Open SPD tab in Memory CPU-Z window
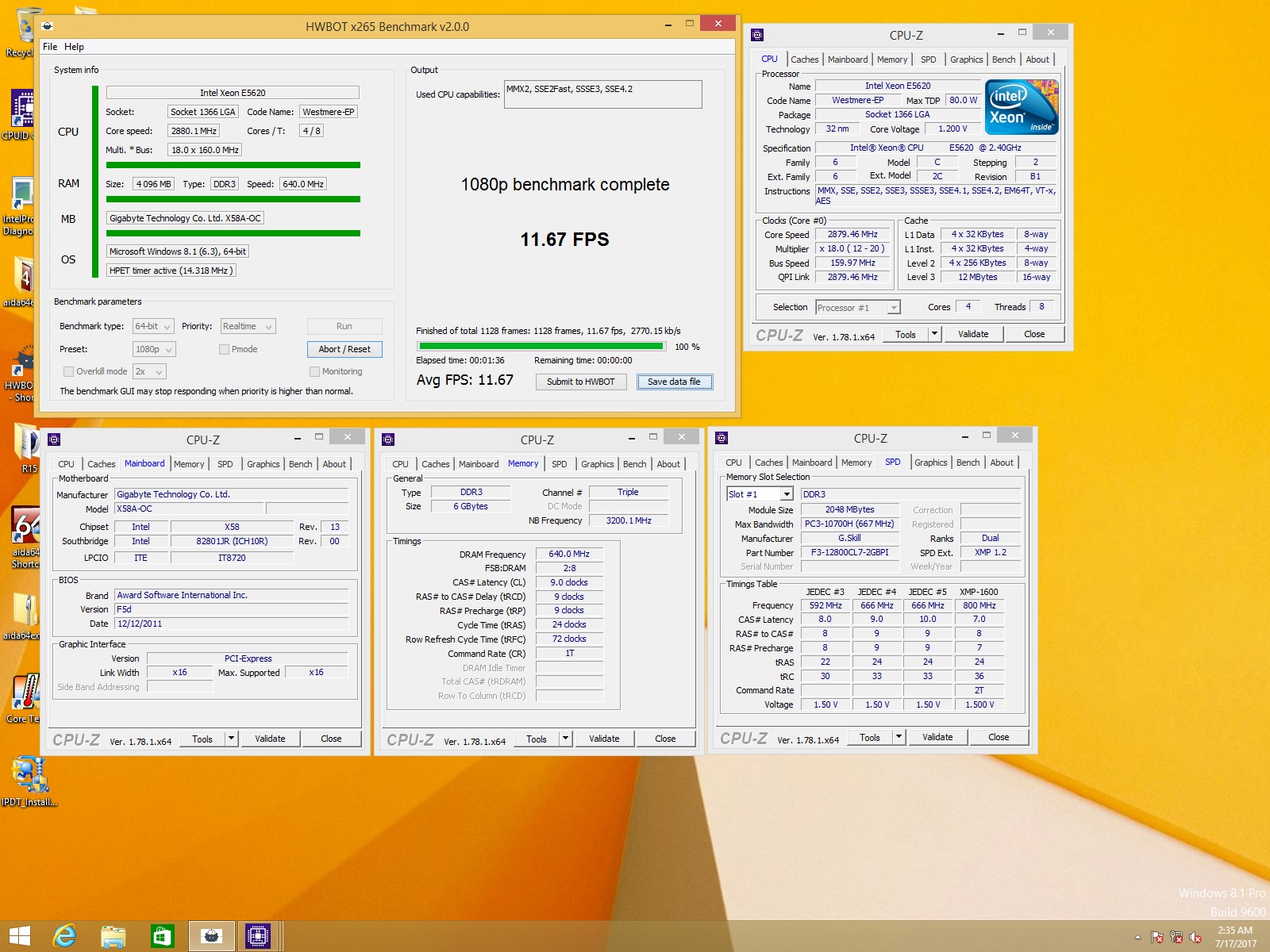This screenshot has width=1270, height=952. pyautogui.click(x=560, y=464)
